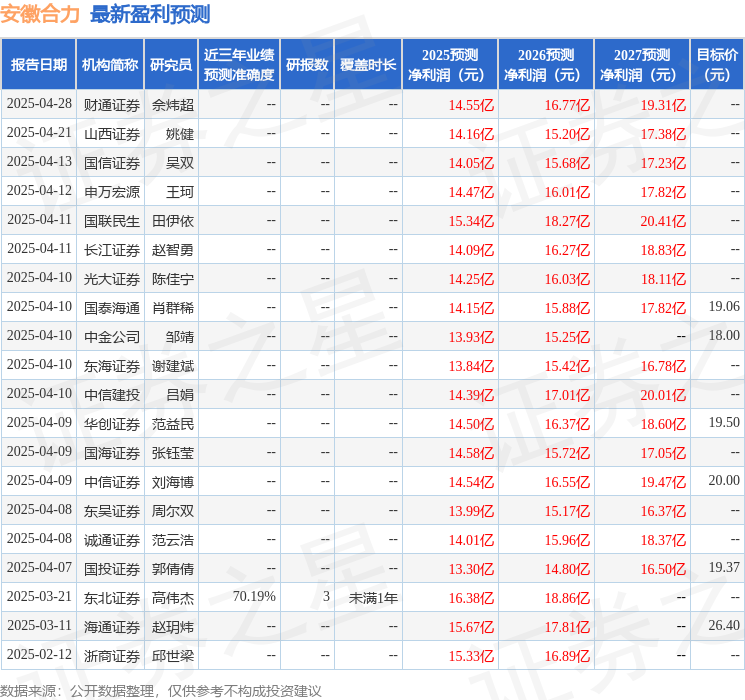Click the 26.40 target price
Viewport: 745px width, 700px height.
[x=724, y=625]
